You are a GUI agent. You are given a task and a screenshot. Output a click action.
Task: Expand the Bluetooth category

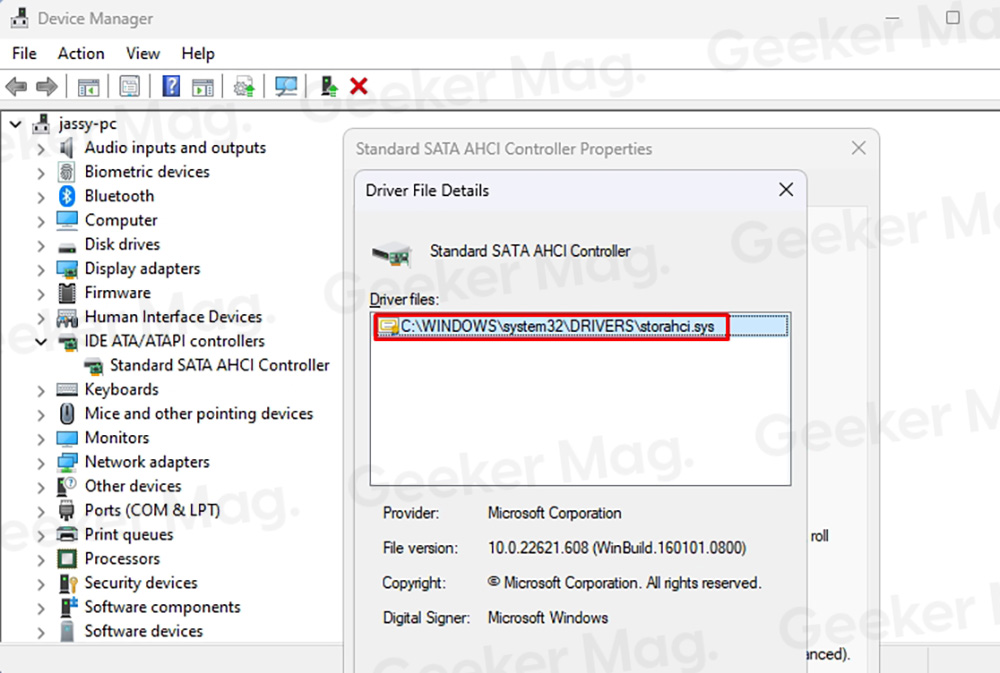coord(41,198)
